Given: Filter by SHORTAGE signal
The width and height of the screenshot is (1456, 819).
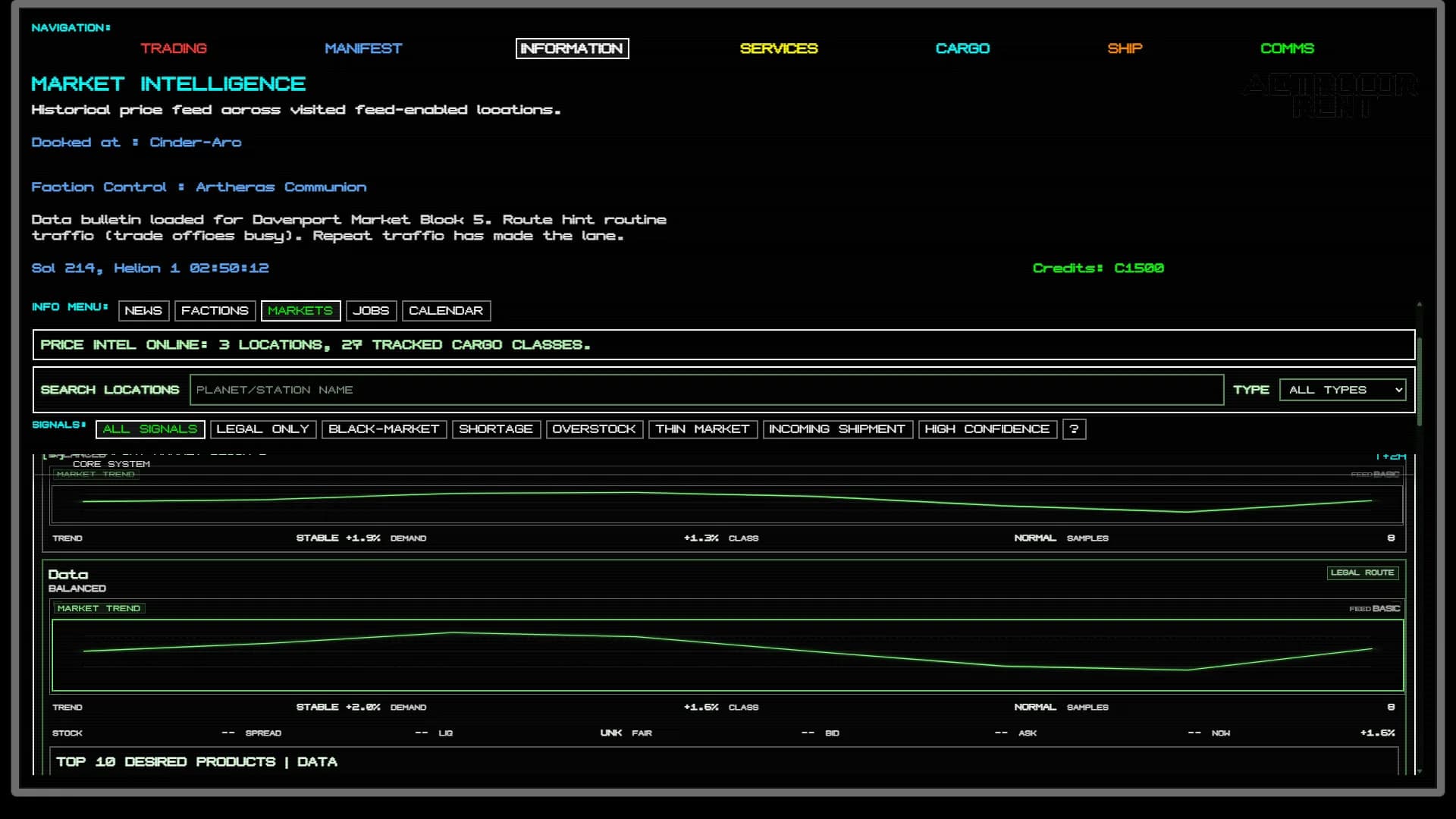Looking at the screenshot, I should 496,429.
